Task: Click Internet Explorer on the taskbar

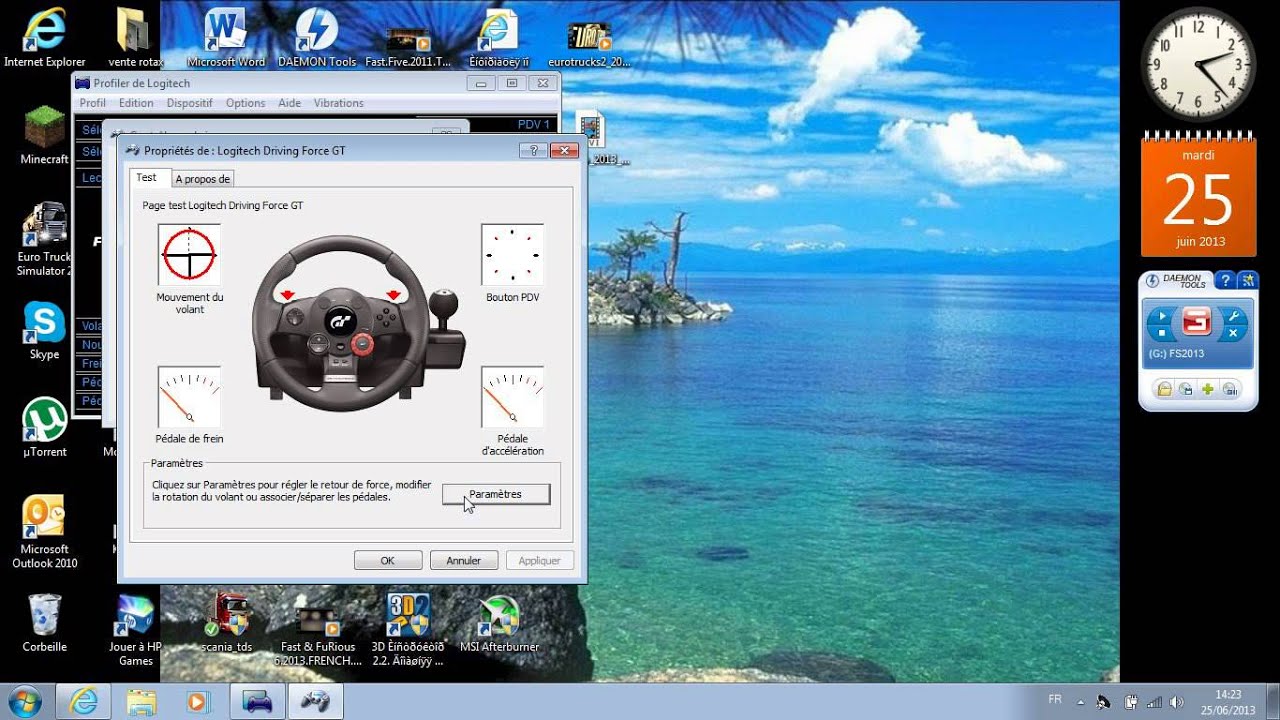Action: 83,702
